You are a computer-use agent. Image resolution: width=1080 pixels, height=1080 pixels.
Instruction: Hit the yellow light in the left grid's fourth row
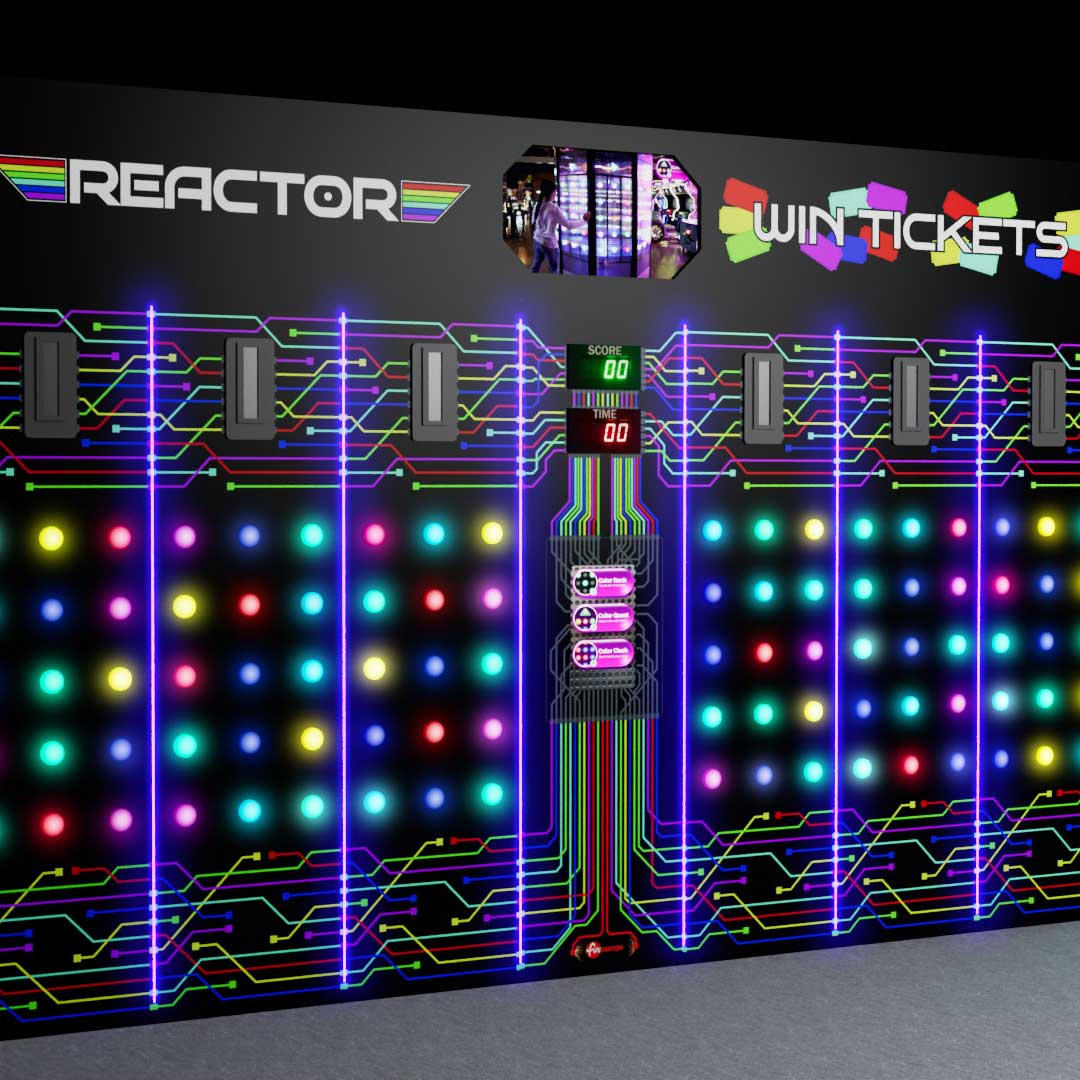(x=312, y=738)
